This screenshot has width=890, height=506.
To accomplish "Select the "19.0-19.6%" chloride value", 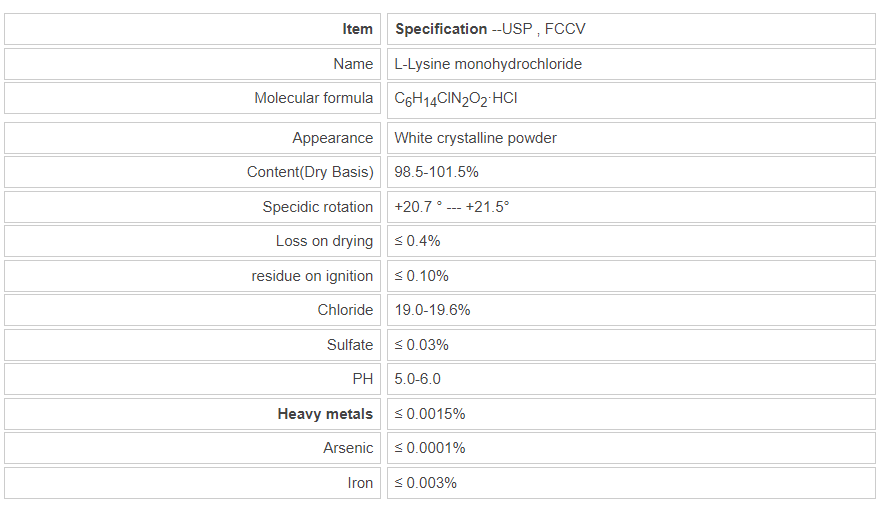I will pos(432,310).
